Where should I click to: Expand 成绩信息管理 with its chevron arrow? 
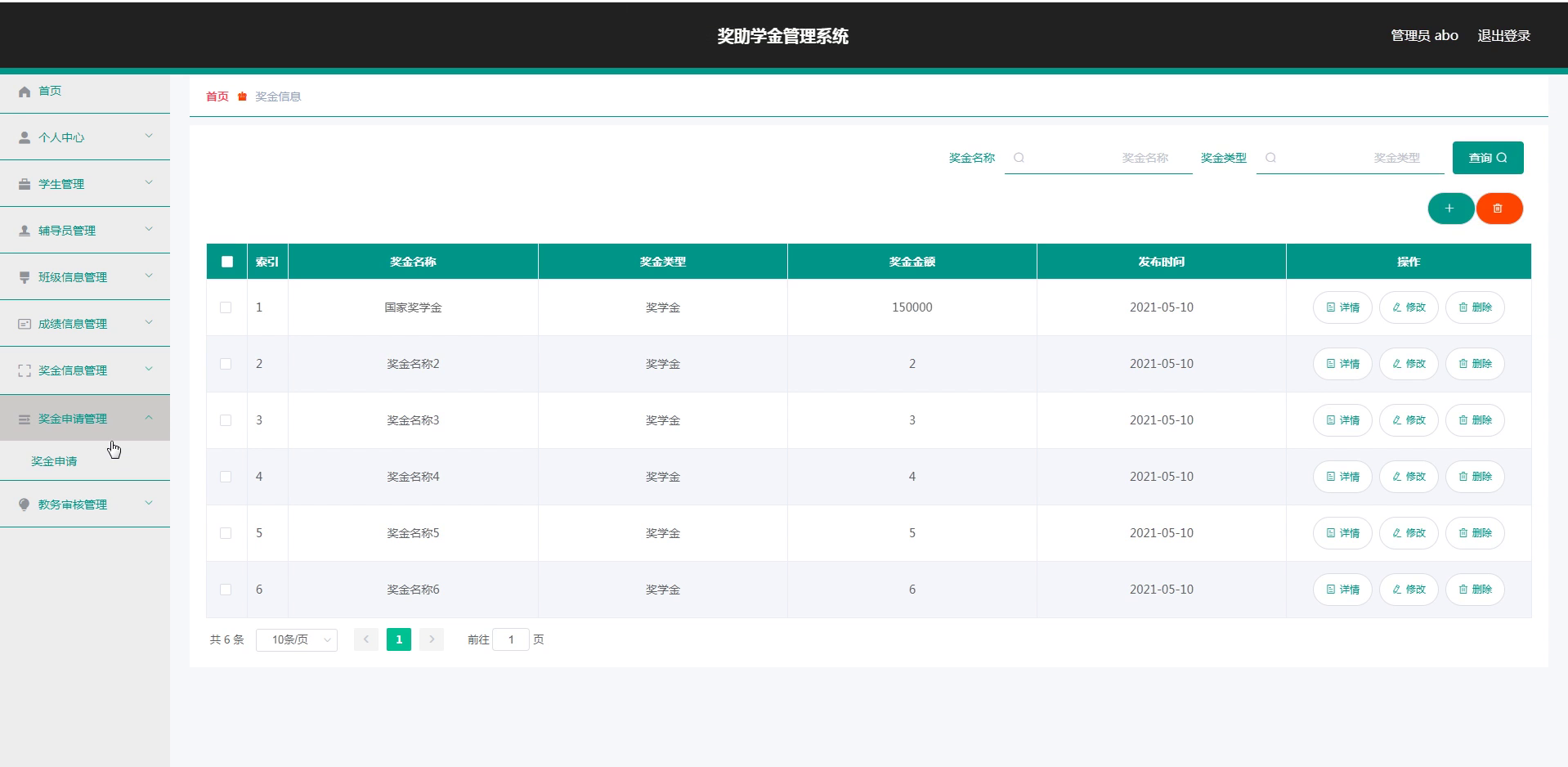[149, 322]
